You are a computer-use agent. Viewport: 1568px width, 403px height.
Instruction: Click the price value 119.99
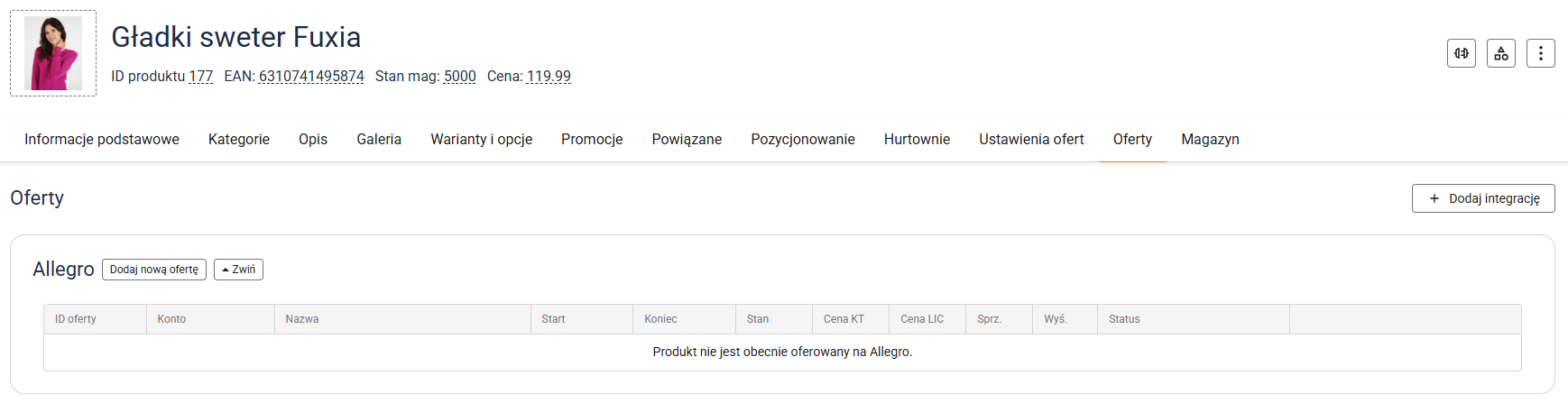[549, 77]
